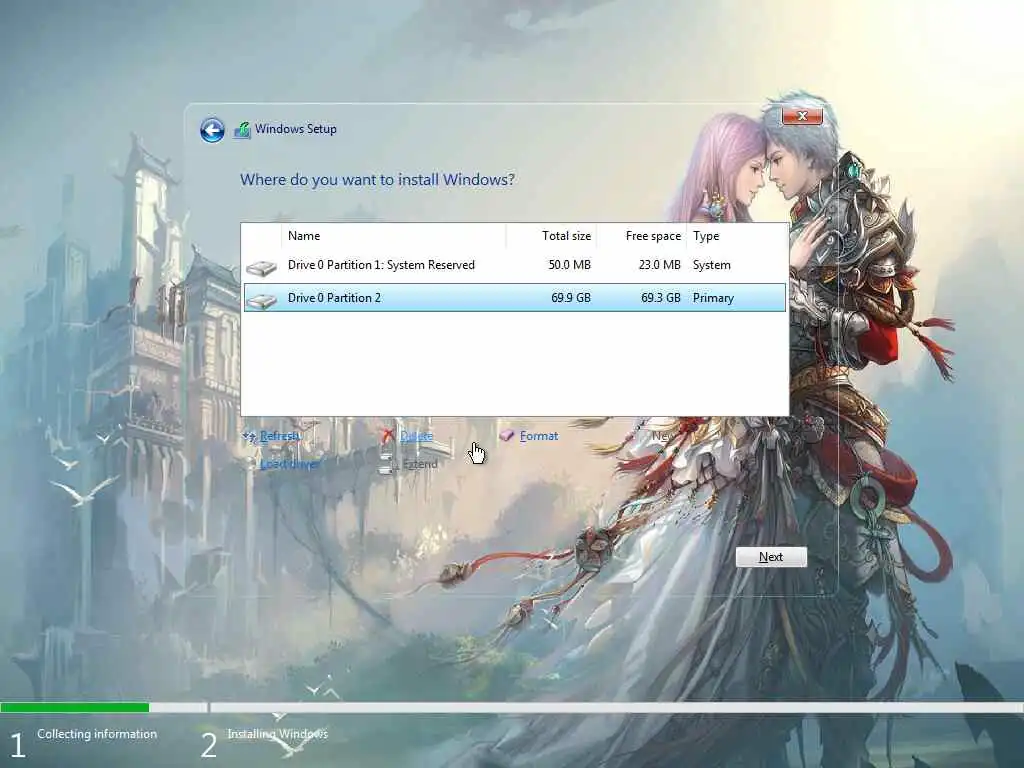The width and height of the screenshot is (1024, 768).
Task: Click the Installing Windows step label
Action: 278,734
